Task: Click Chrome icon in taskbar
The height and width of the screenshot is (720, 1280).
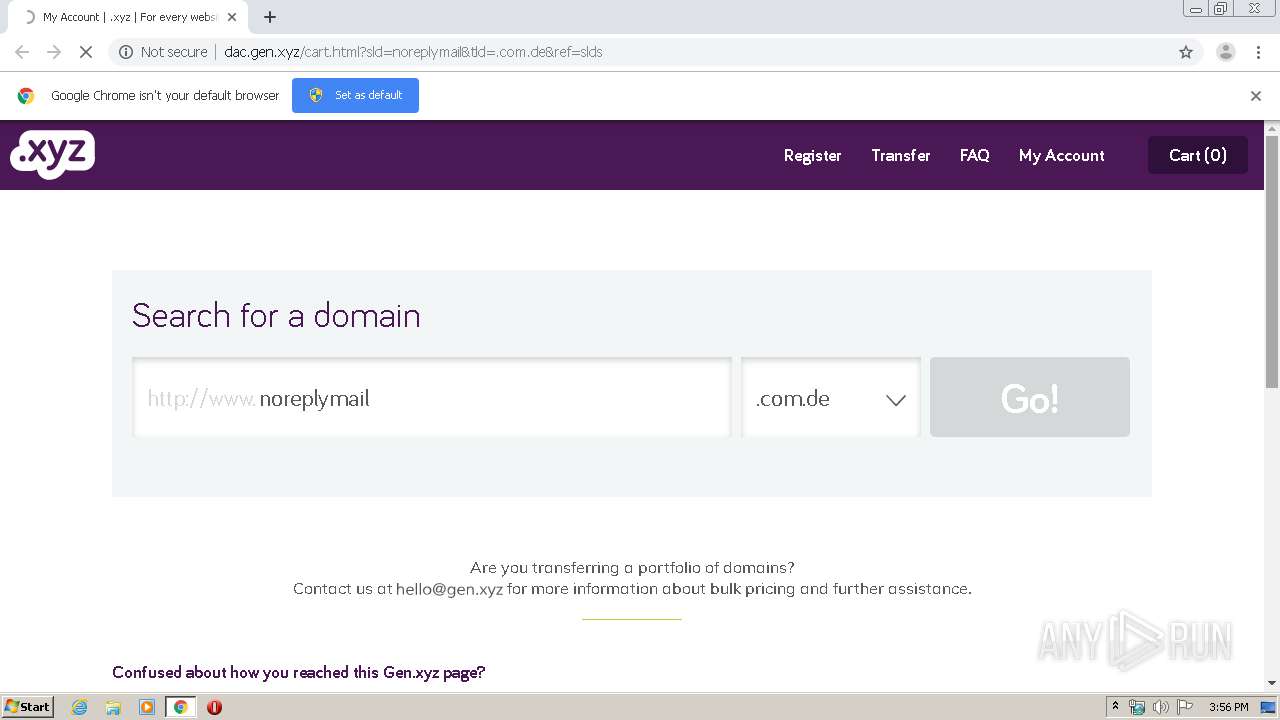Action: coord(180,707)
